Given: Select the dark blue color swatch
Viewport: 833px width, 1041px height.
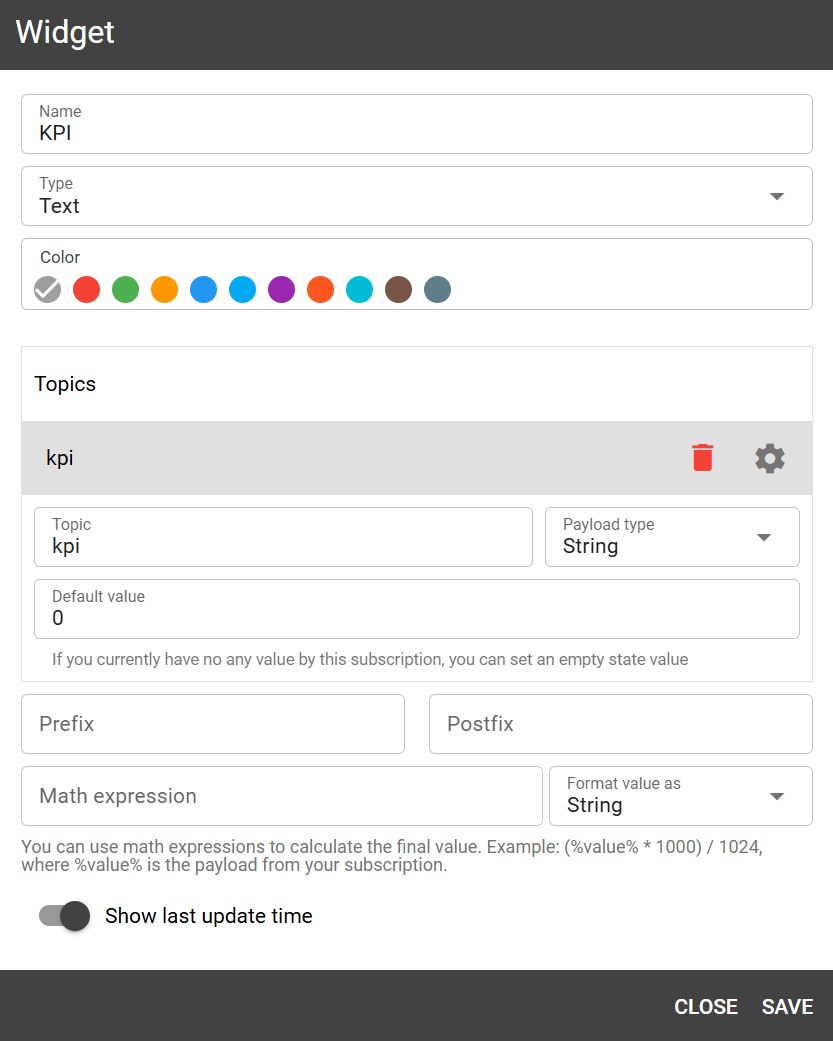Looking at the screenshot, I should coord(437,289).
